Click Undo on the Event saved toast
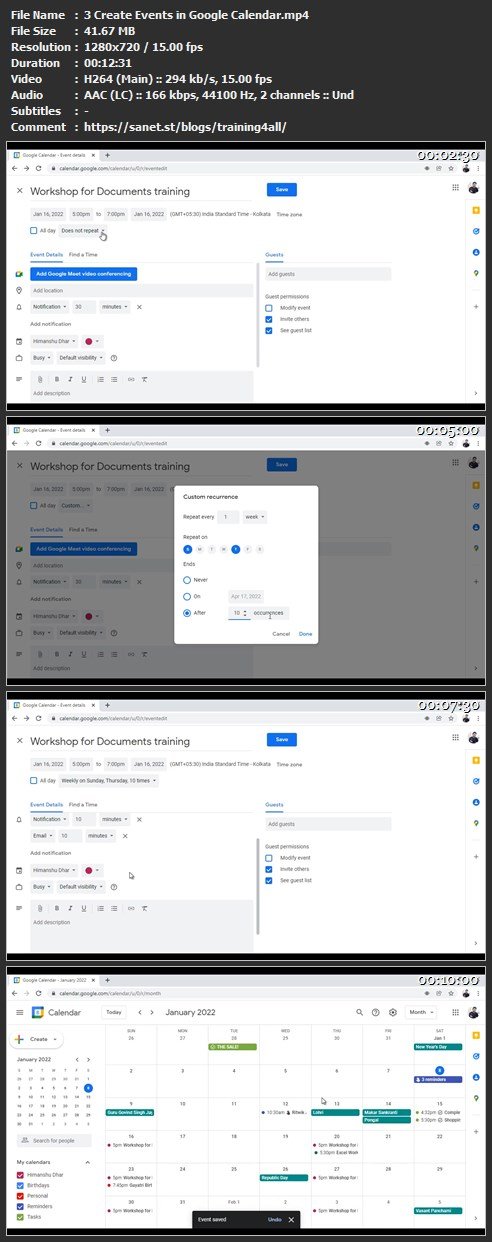This screenshot has height=1242, width=492. [274, 1219]
